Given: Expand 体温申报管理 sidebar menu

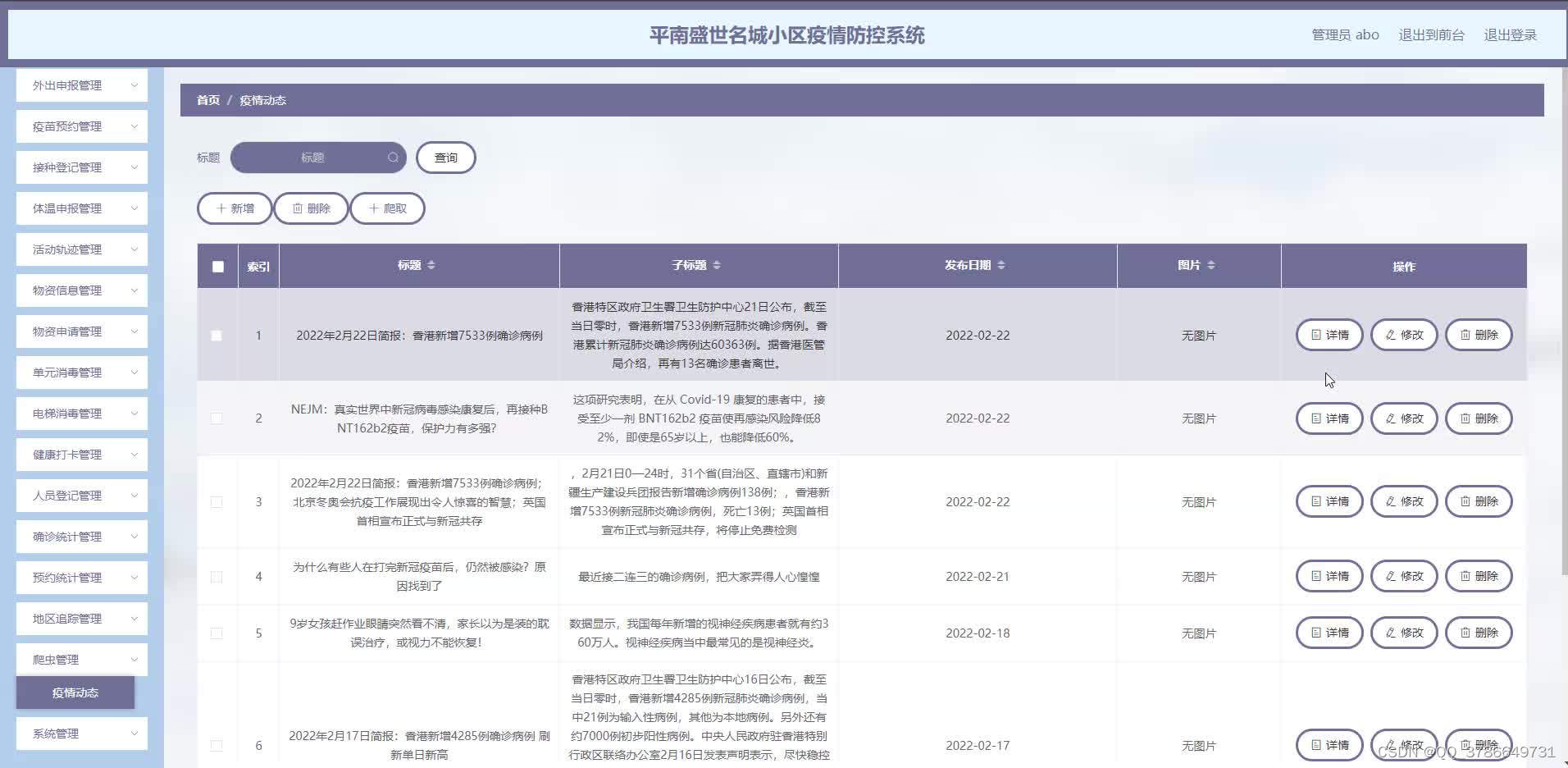Looking at the screenshot, I should [82, 208].
